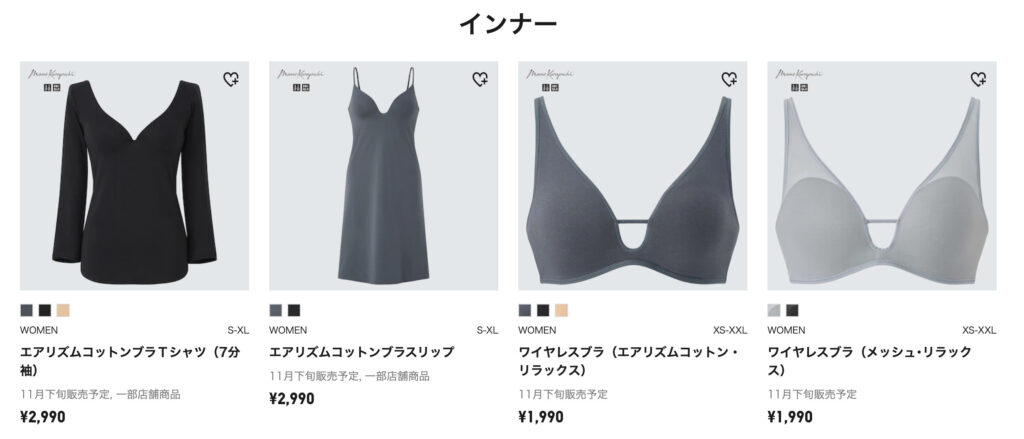The height and width of the screenshot is (439, 1024).
Task: Open the black bra T-shirt product image
Action: pos(135,176)
